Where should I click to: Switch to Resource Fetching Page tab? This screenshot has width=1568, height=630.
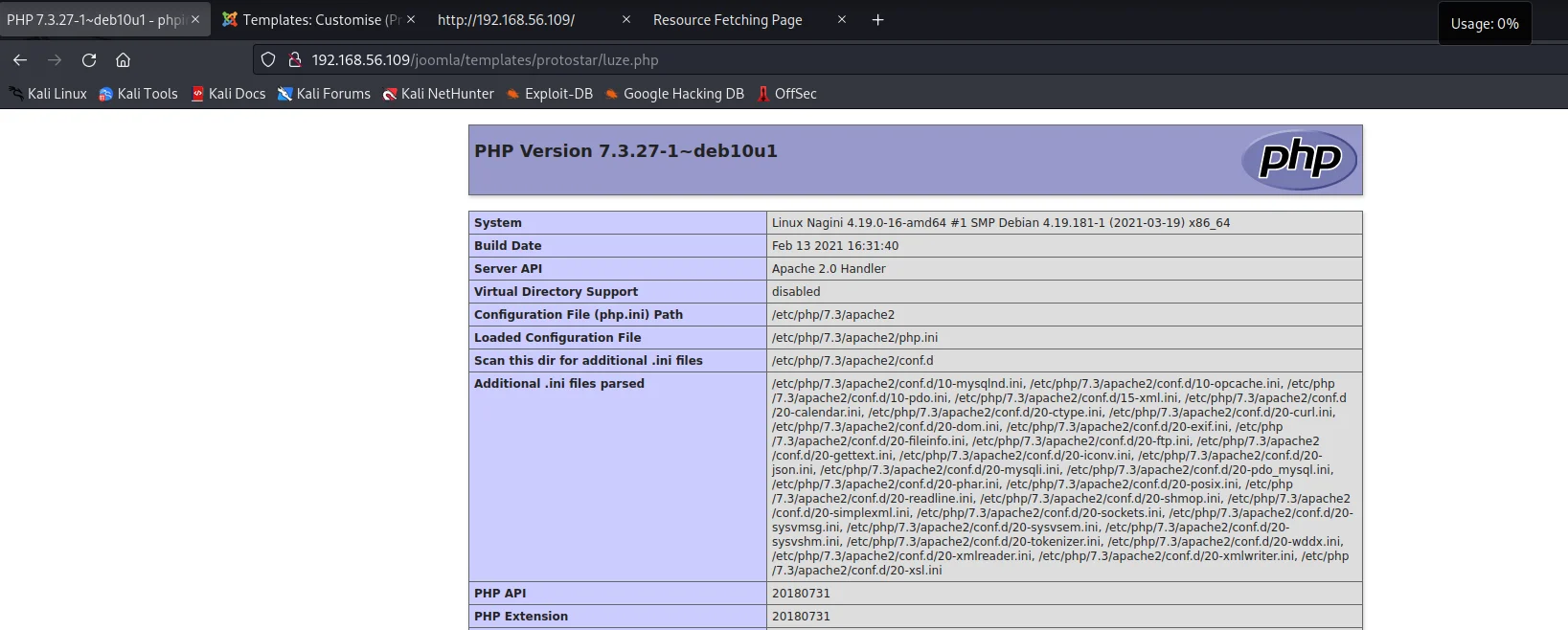[x=728, y=20]
